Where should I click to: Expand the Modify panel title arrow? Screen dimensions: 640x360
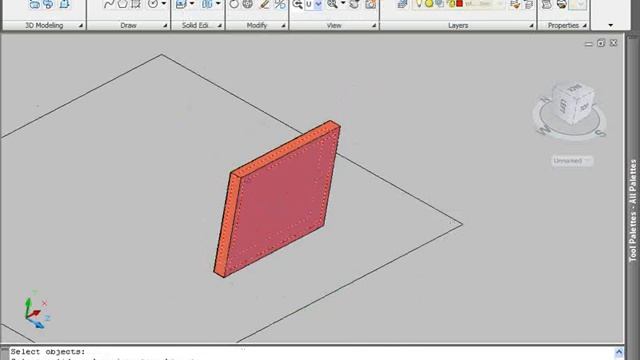283,26
